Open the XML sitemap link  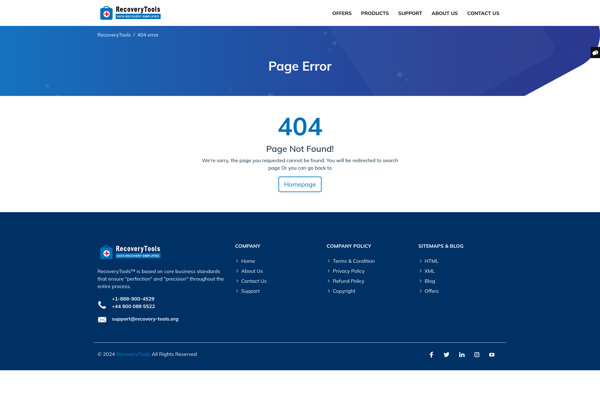429,271
